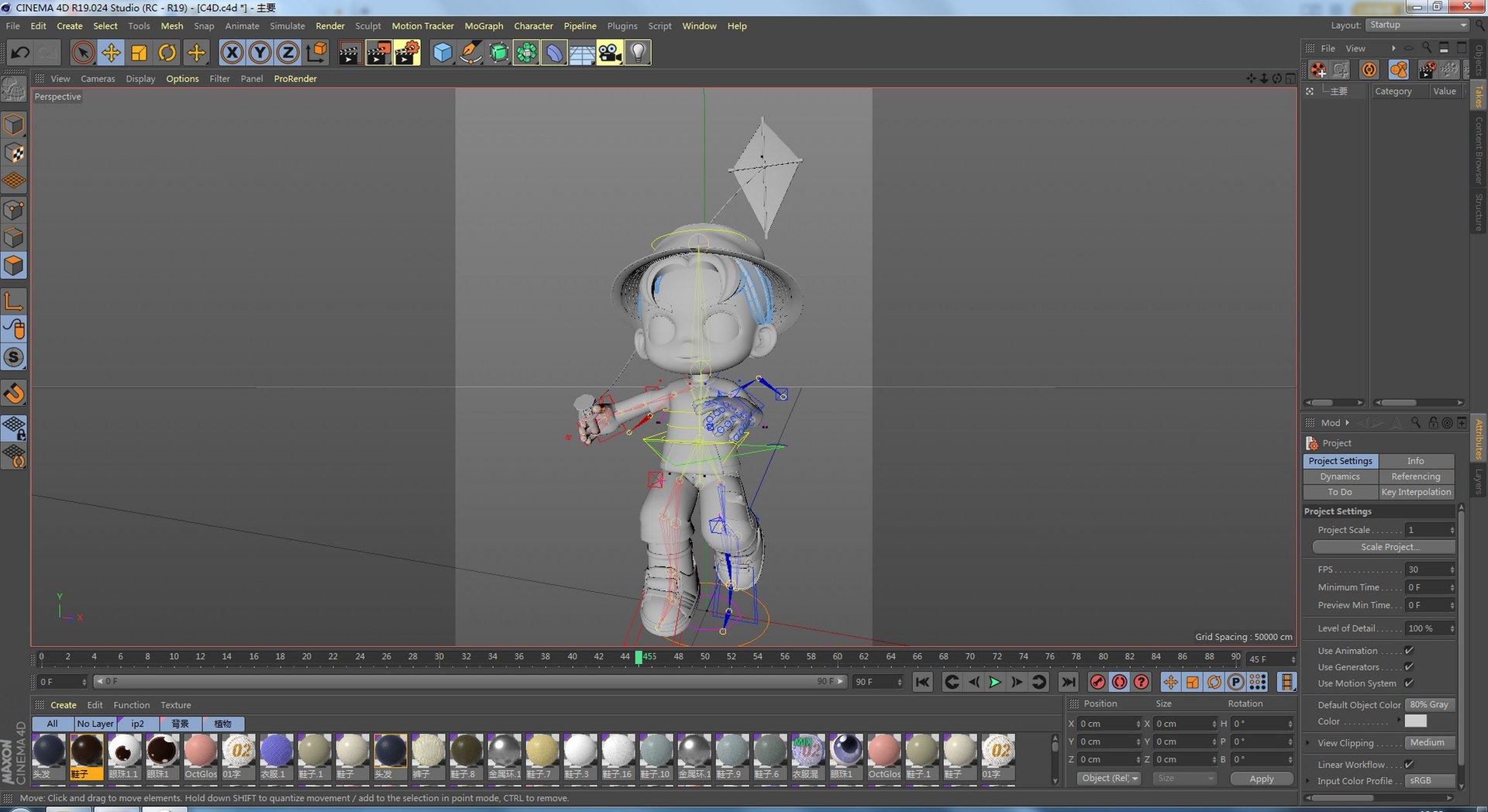Open the Bend deformer group

554,53
